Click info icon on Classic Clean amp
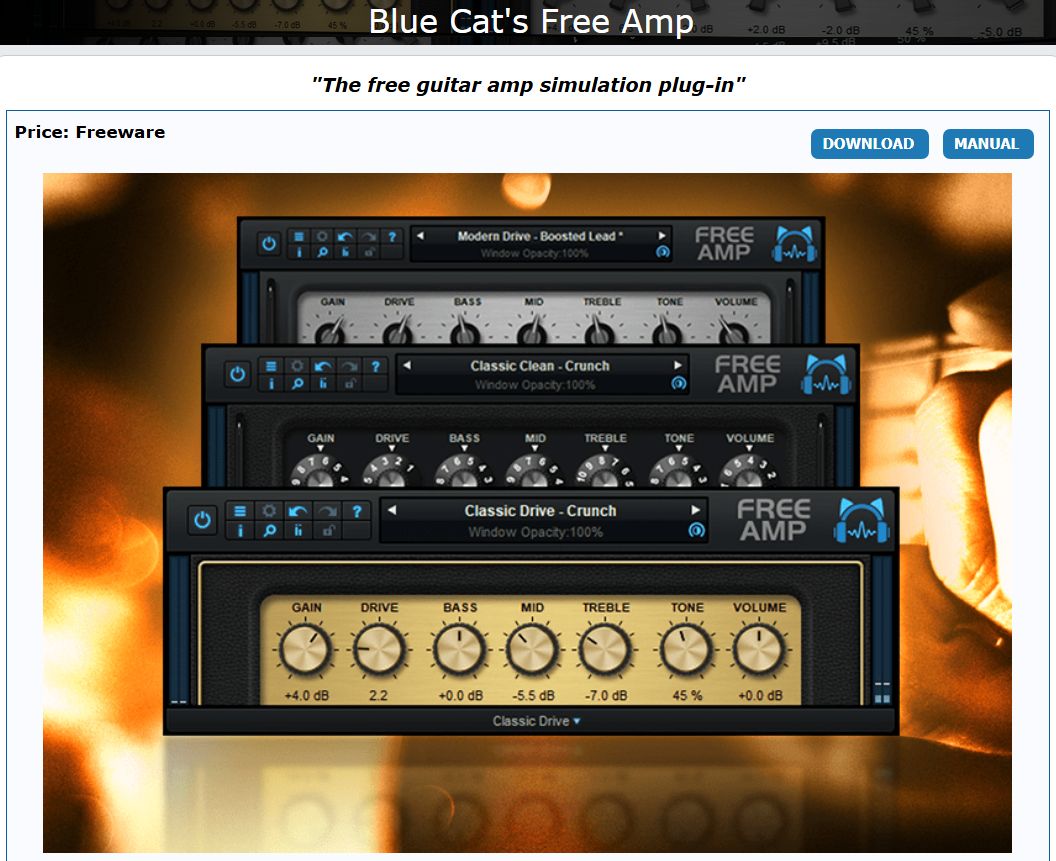The width and height of the screenshot is (1056, 861). (271, 383)
